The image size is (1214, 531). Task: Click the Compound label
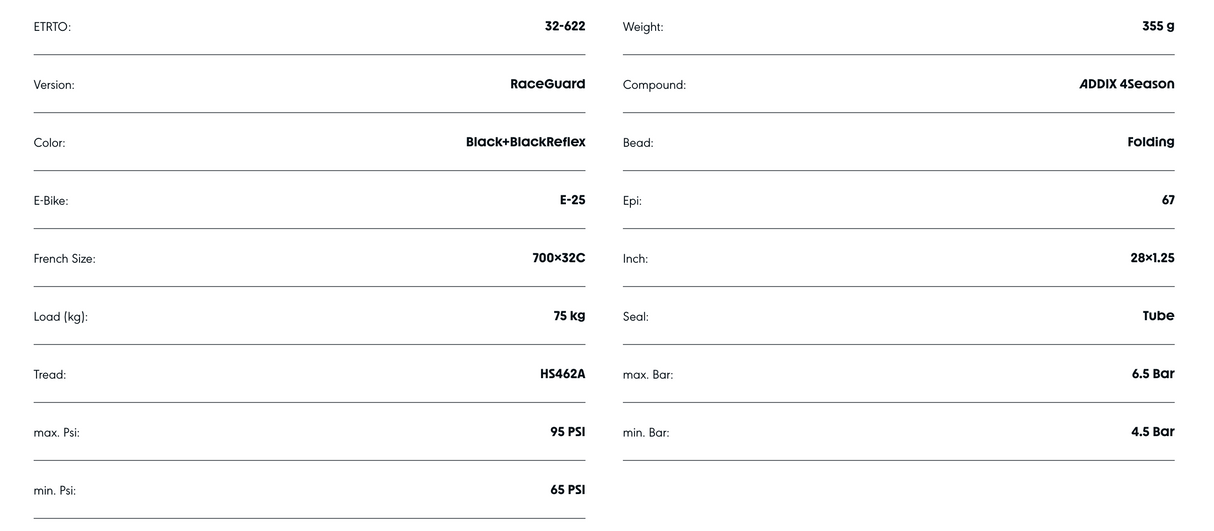(x=654, y=86)
